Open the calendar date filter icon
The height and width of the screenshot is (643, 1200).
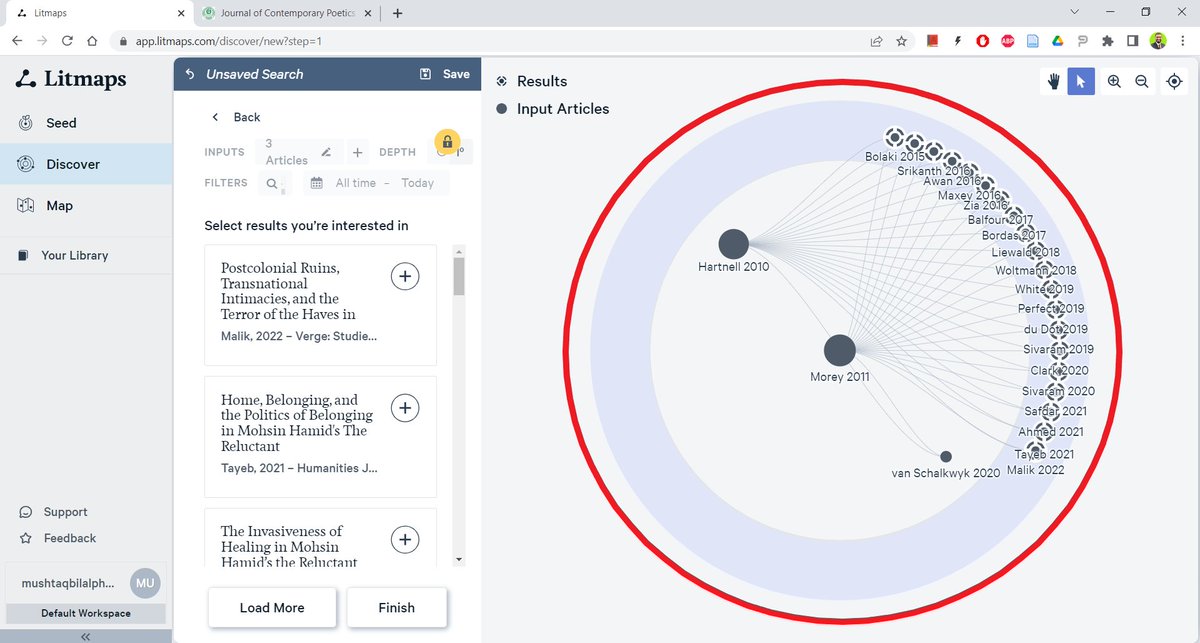[316, 182]
